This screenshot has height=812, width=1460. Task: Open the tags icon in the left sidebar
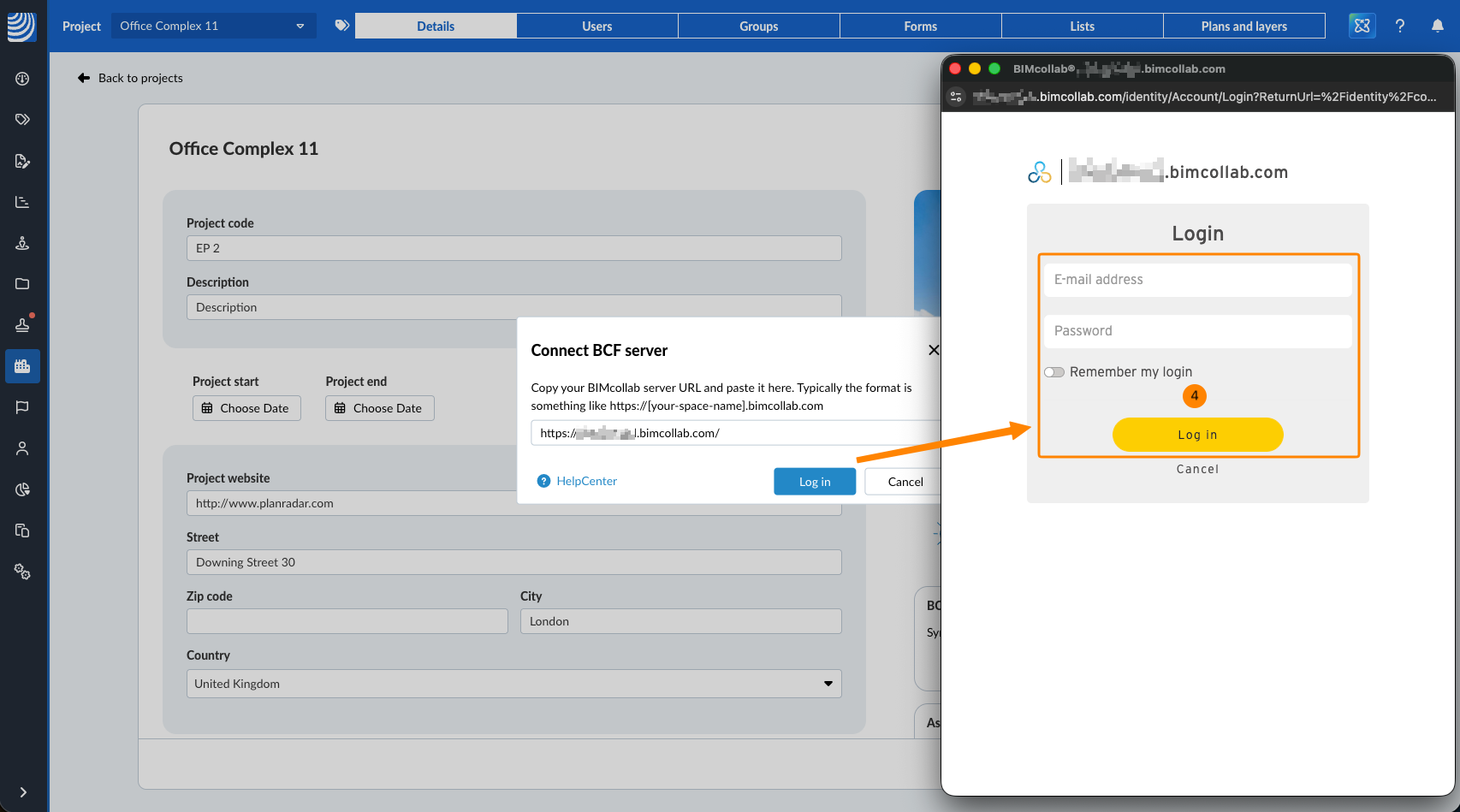point(23,120)
